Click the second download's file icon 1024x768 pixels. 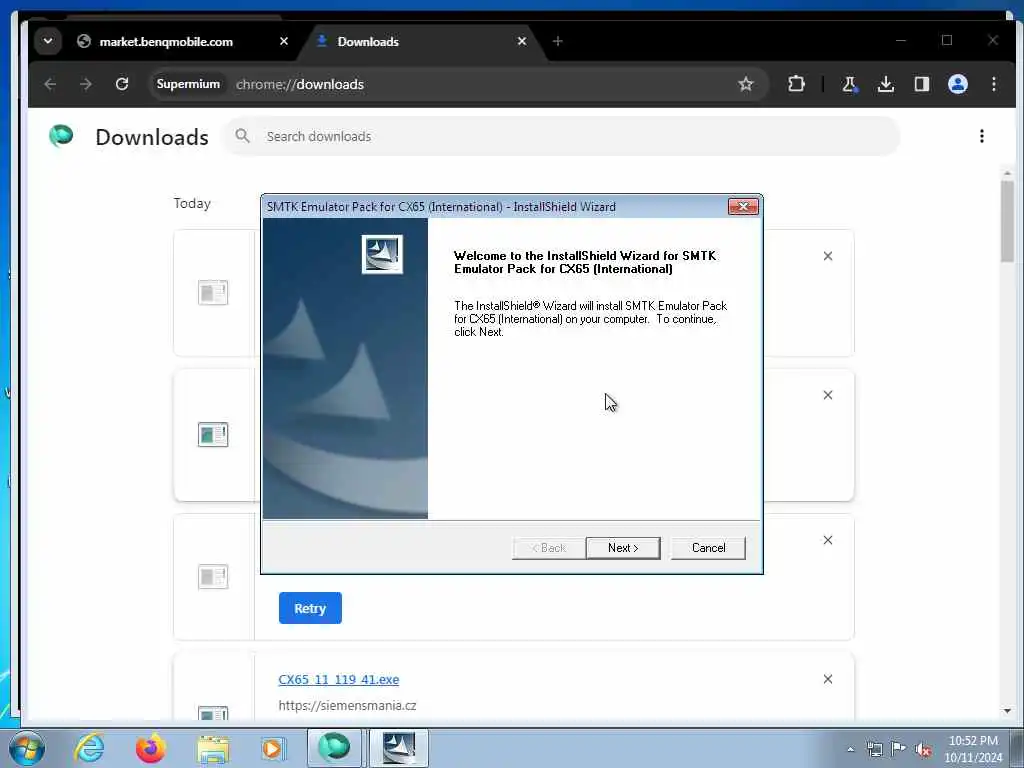(213, 434)
